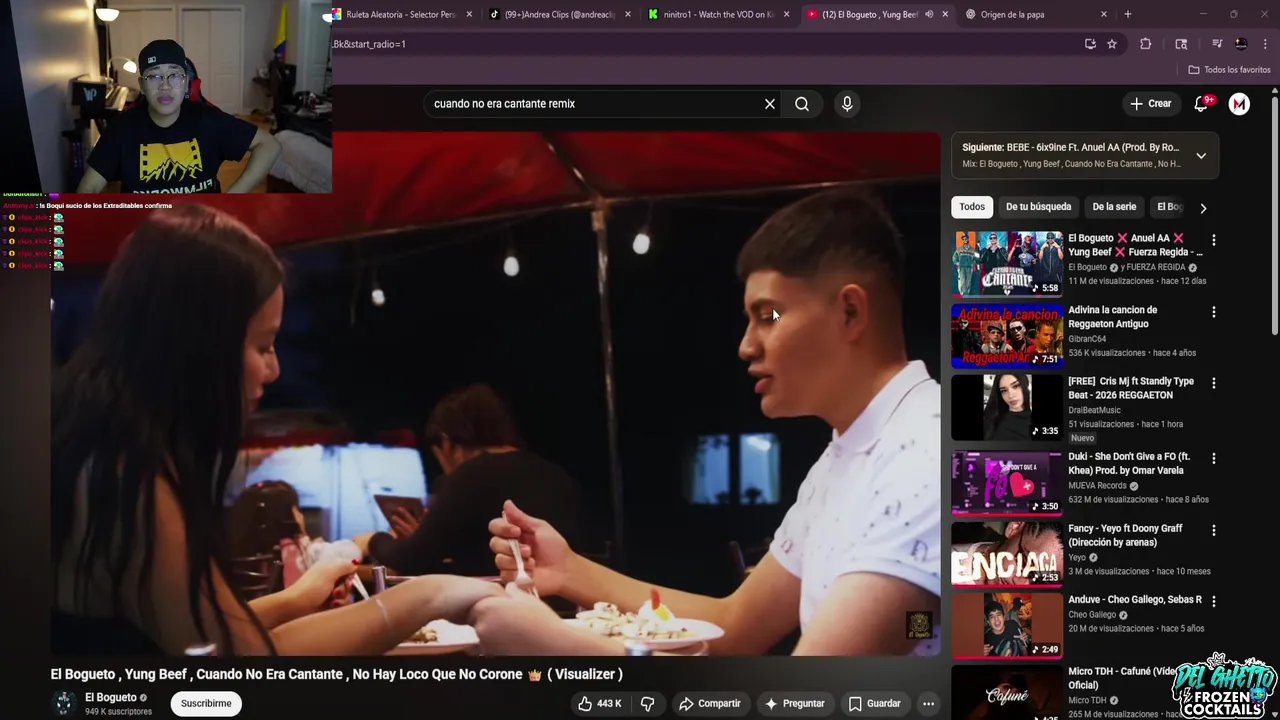Select the partially visible El Bog chip
This screenshot has height=720, width=1280.
pos(1170,207)
